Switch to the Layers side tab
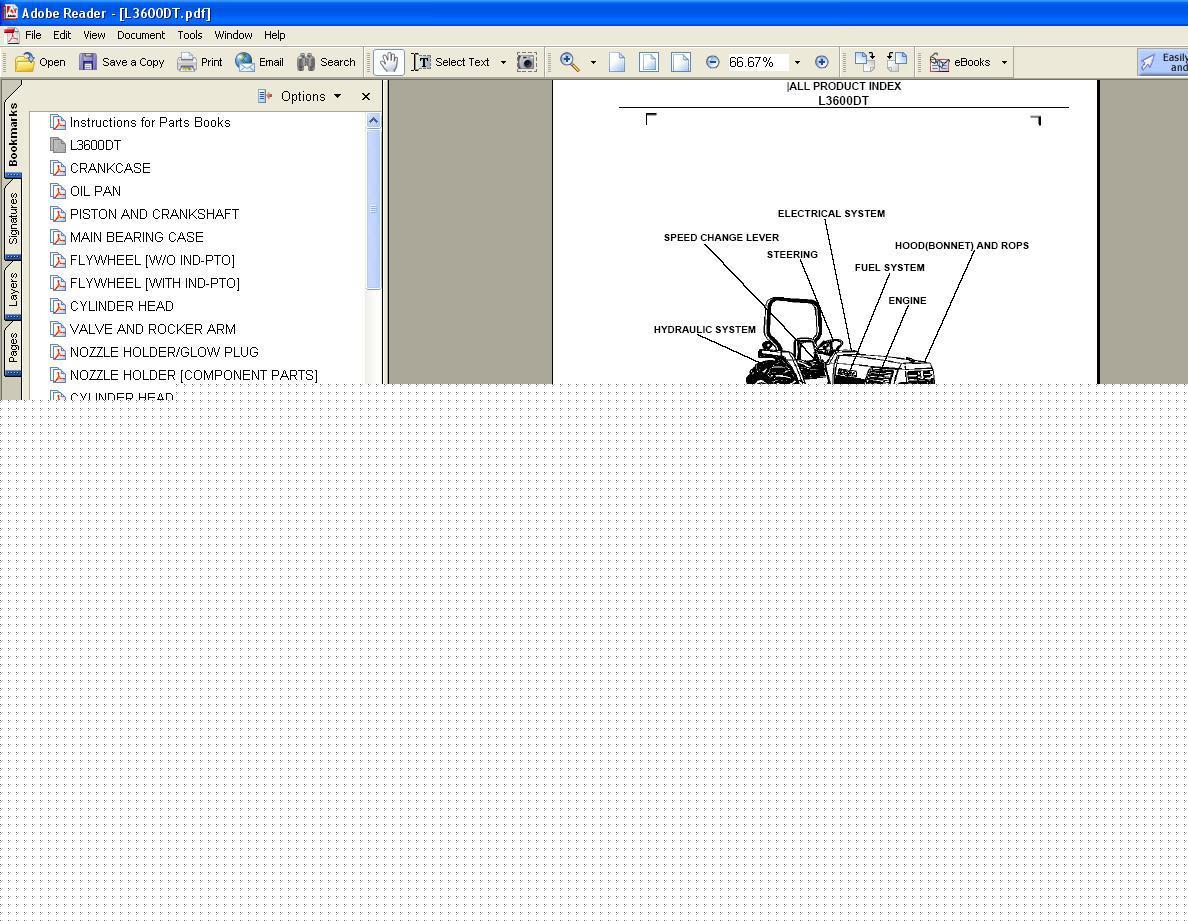The width and height of the screenshot is (1188, 921). 13,289
